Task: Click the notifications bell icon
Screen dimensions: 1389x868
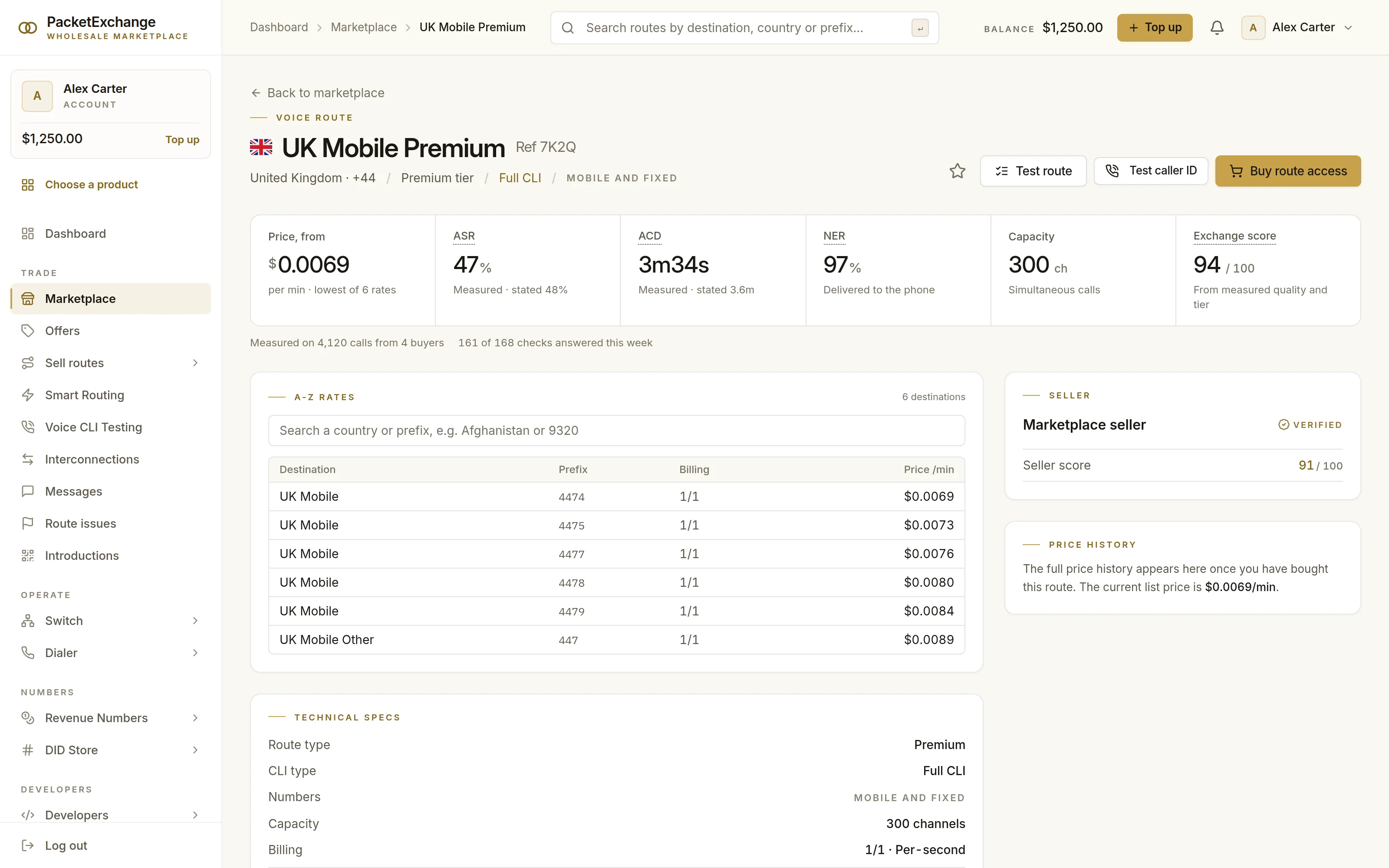Action: 1217,27
